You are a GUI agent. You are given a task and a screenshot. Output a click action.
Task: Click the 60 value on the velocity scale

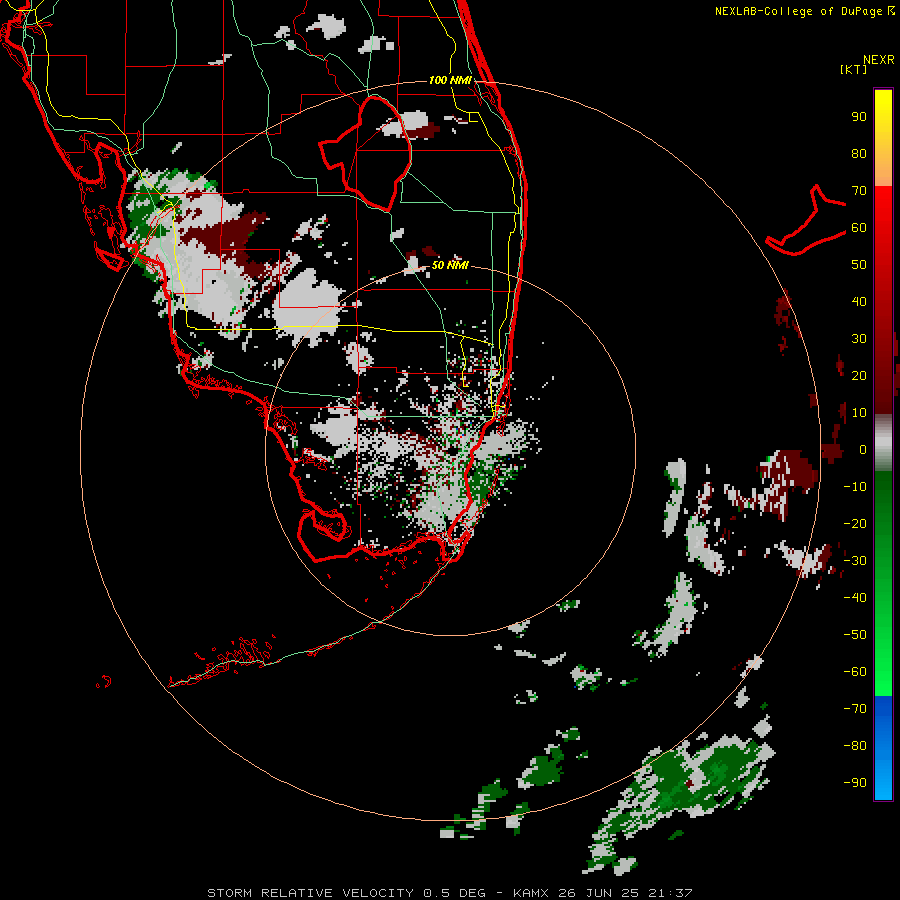point(859,228)
